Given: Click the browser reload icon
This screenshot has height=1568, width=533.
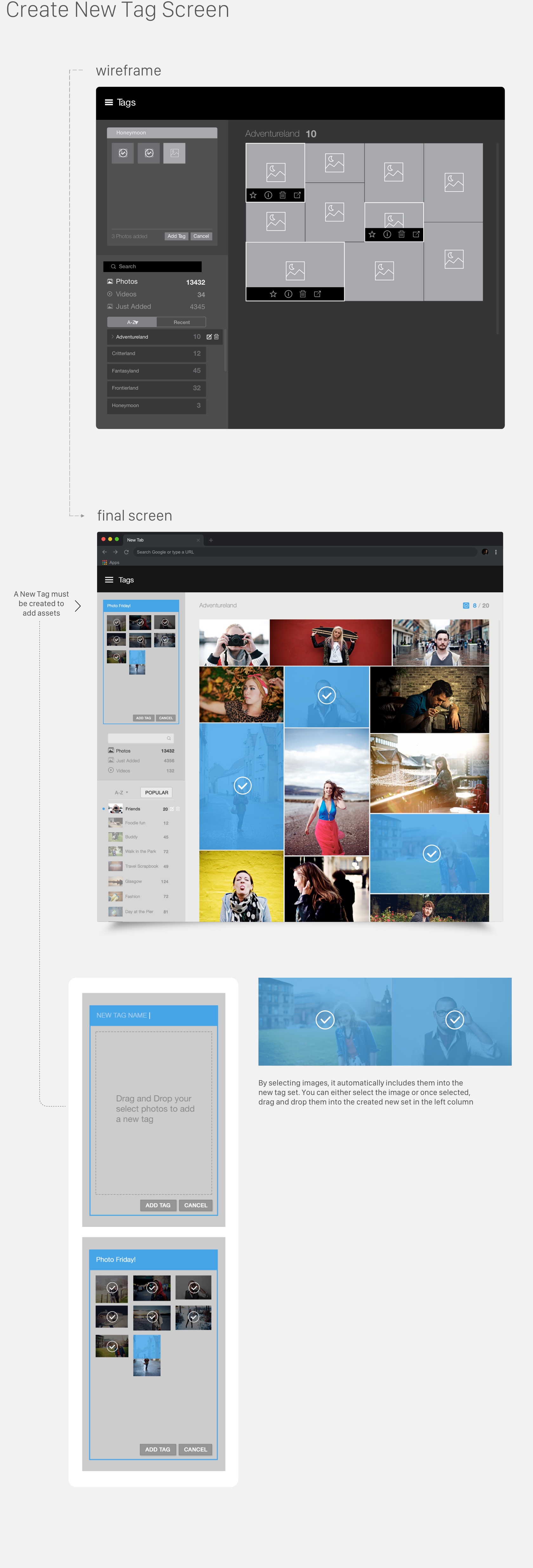Looking at the screenshot, I should click(126, 552).
